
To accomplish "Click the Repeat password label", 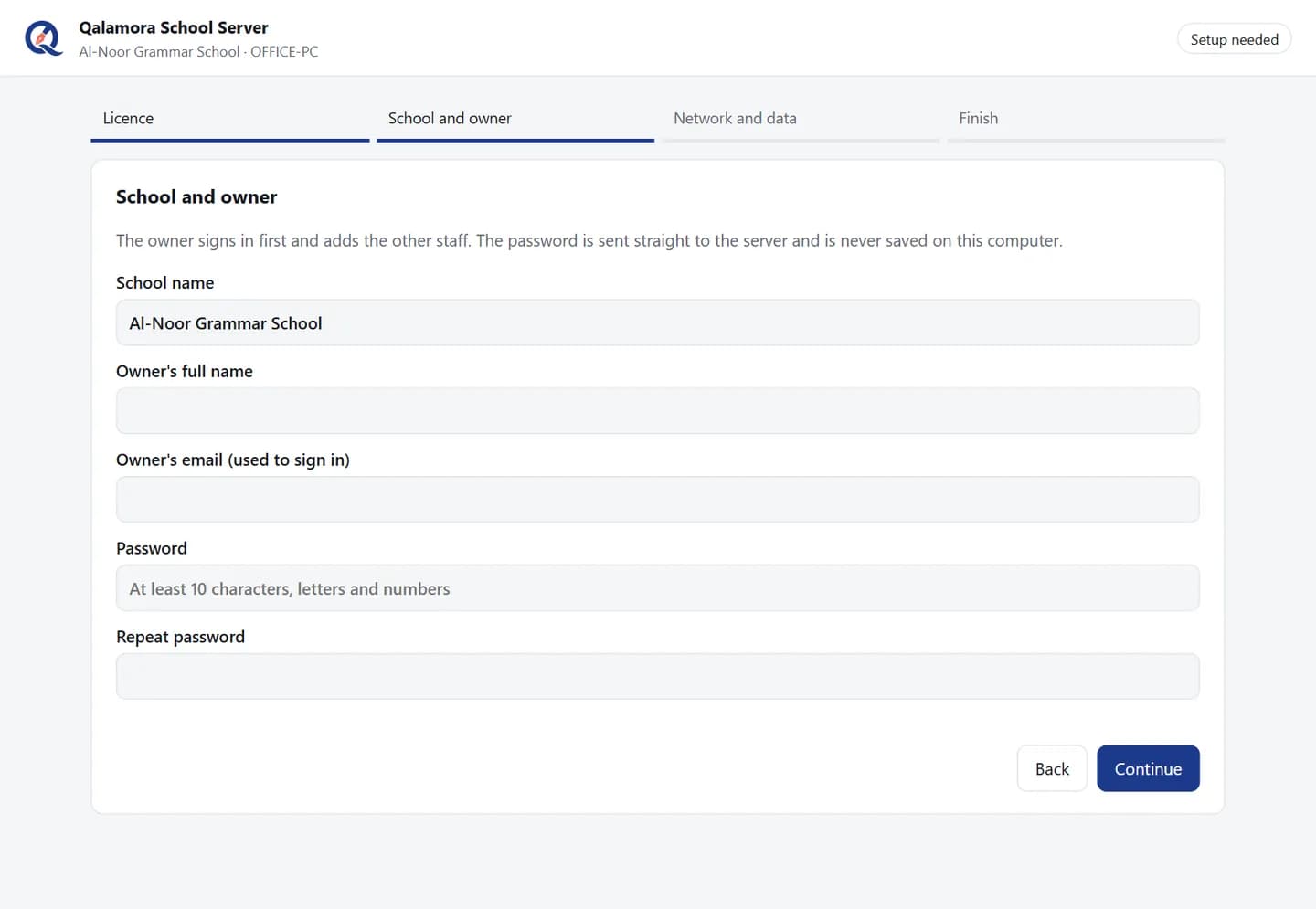I will [x=180, y=638].
